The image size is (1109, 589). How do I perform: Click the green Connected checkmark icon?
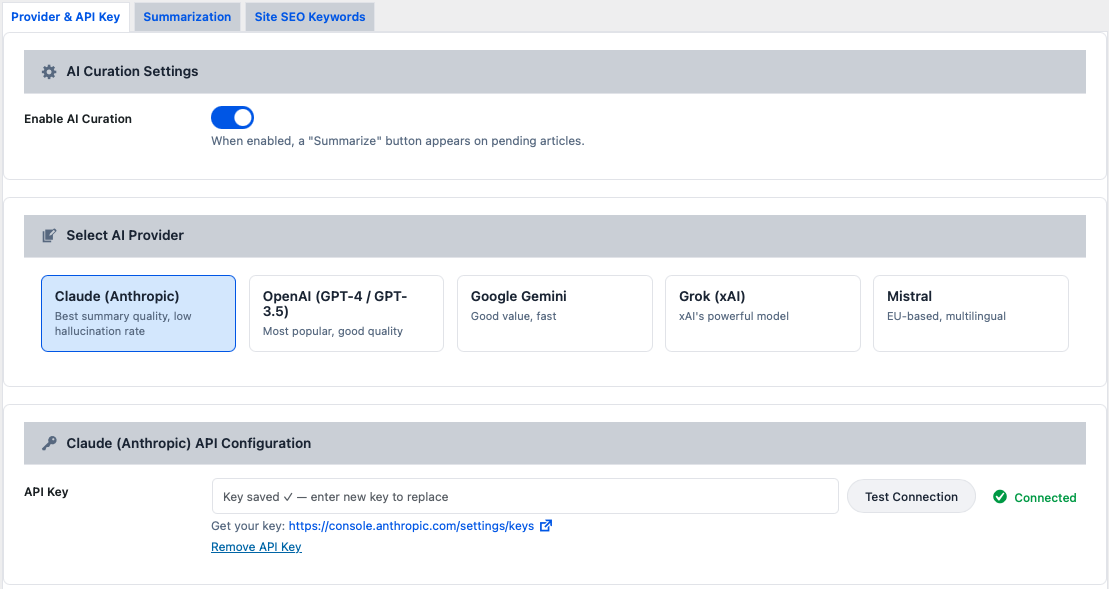(x=1000, y=497)
